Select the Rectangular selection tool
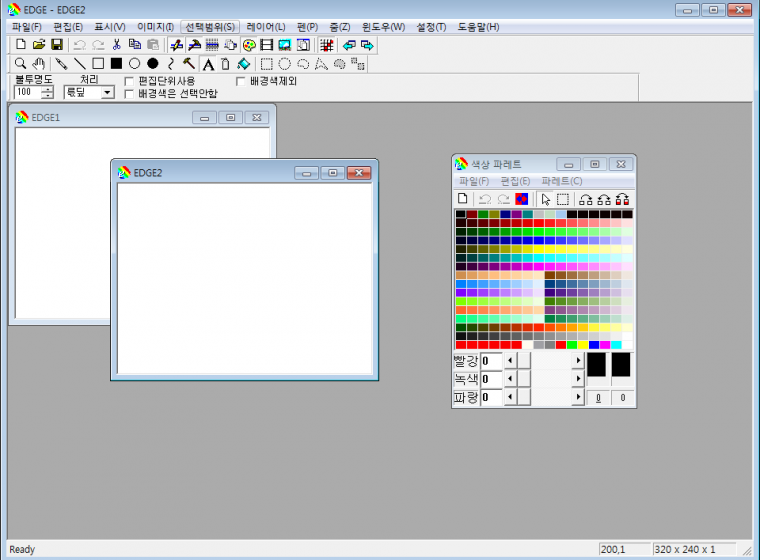760x560 pixels. 267,64
